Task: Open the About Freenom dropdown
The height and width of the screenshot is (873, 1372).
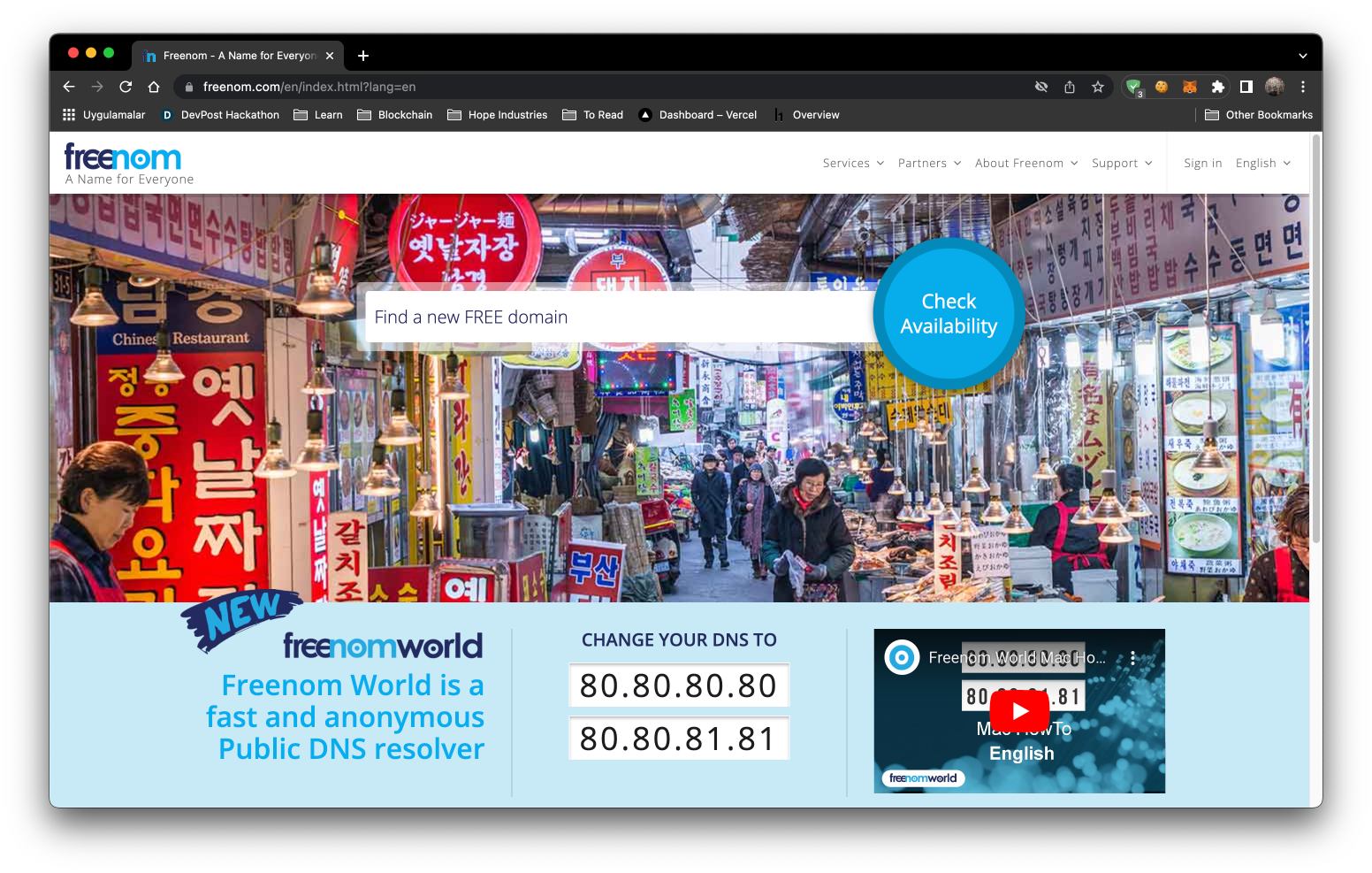Action: (x=1025, y=164)
